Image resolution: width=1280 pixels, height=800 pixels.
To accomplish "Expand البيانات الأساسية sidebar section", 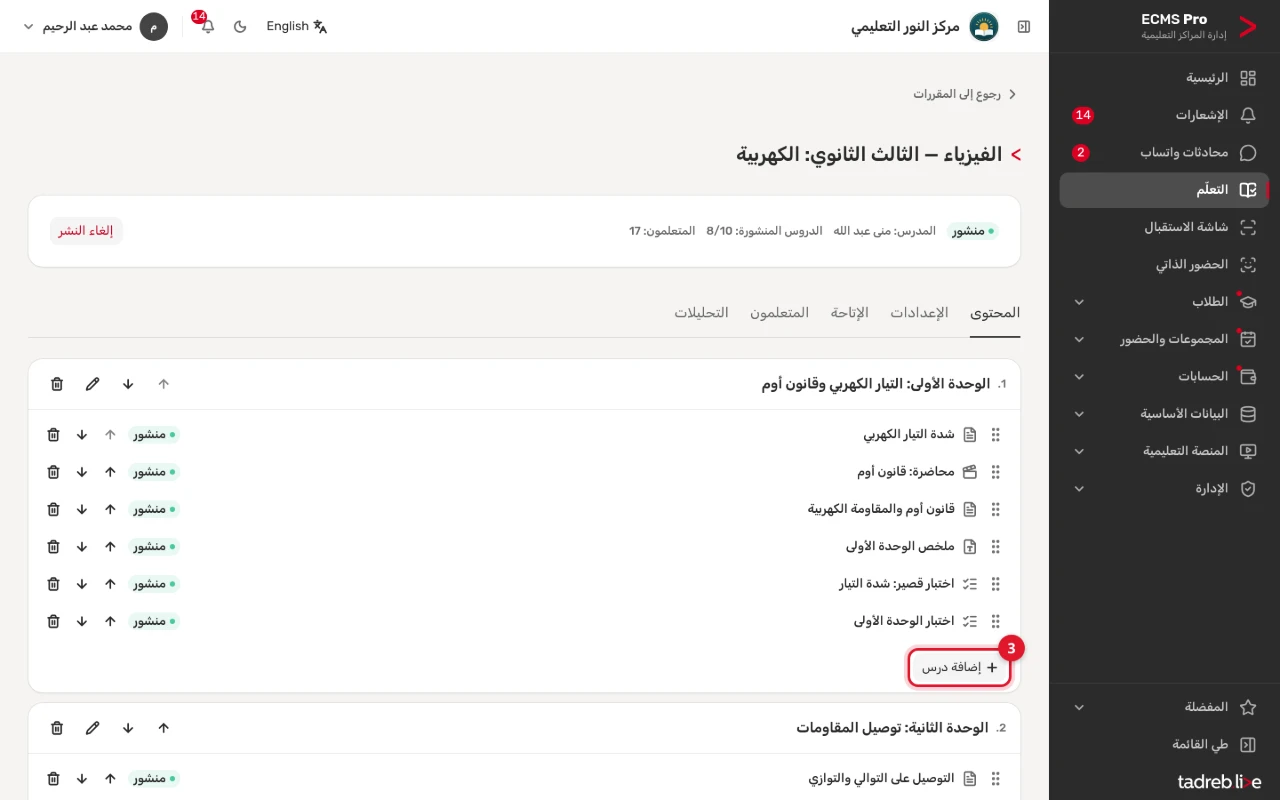I will click(x=1164, y=414).
